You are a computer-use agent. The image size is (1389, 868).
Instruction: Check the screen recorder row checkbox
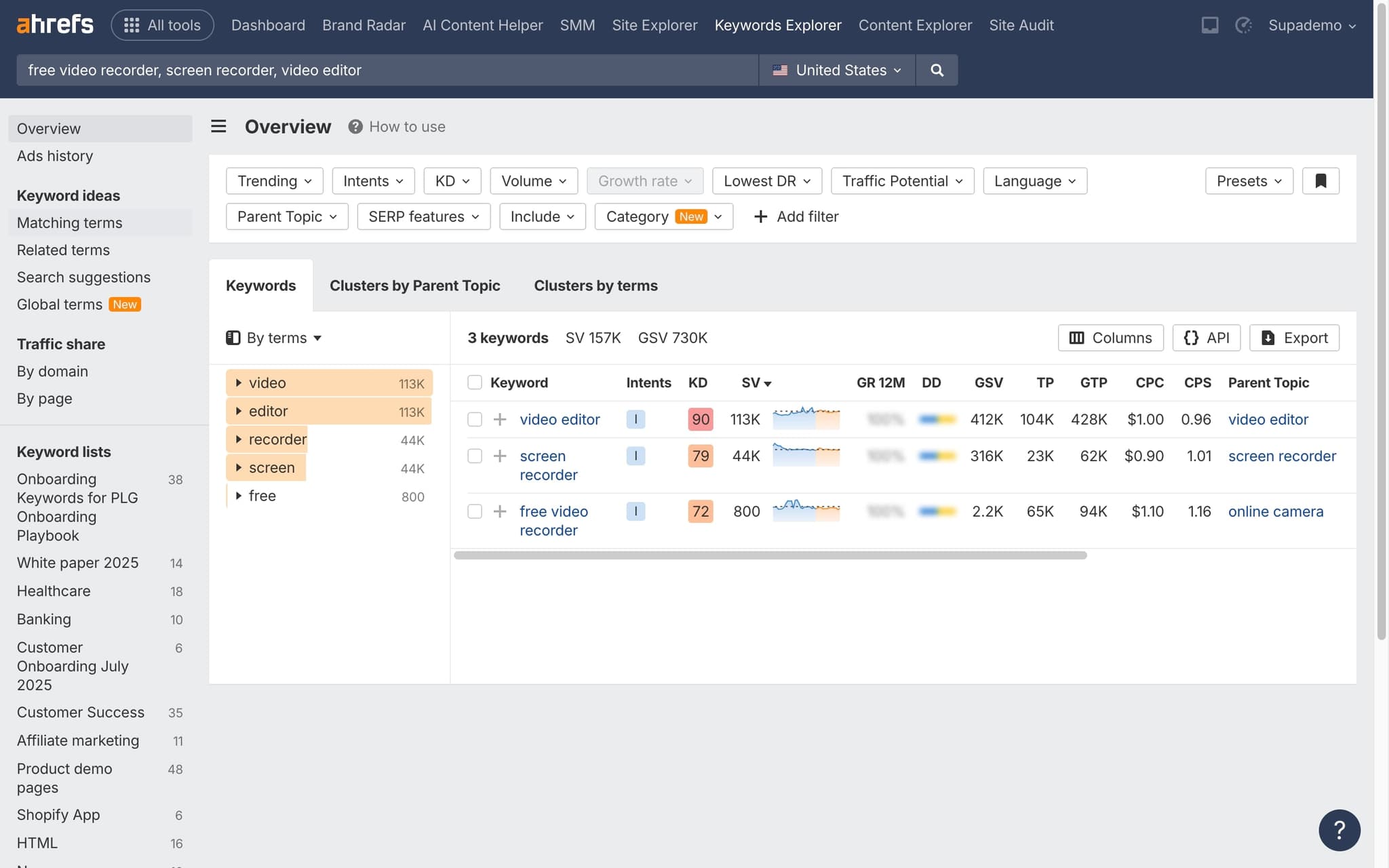(474, 456)
